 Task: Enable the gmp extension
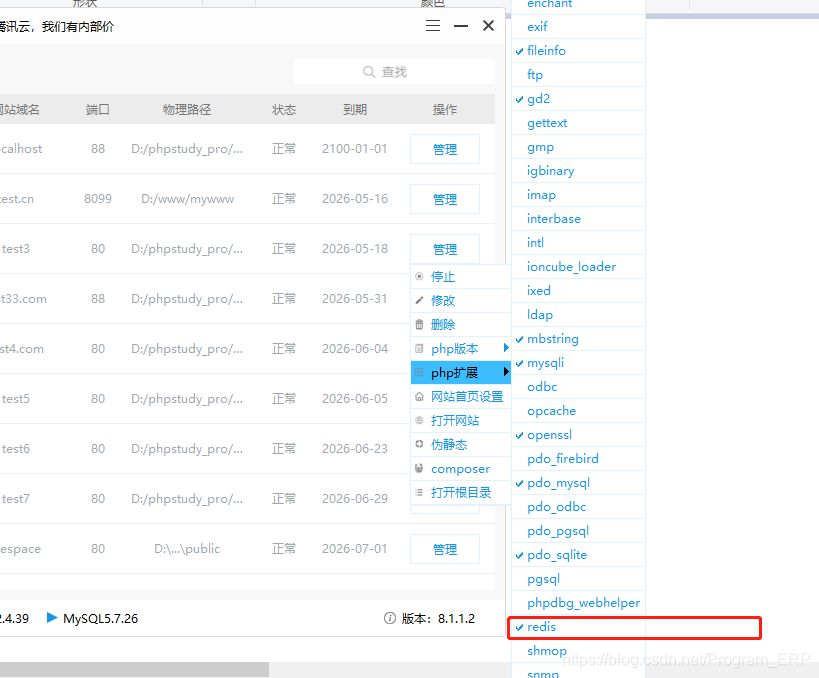(578, 147)
